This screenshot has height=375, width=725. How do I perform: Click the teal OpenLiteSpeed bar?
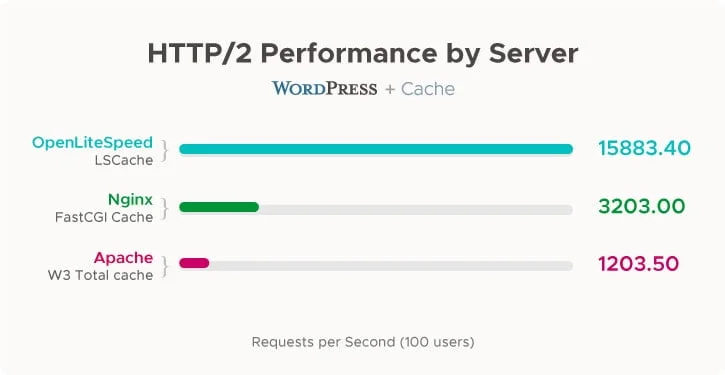376,149
